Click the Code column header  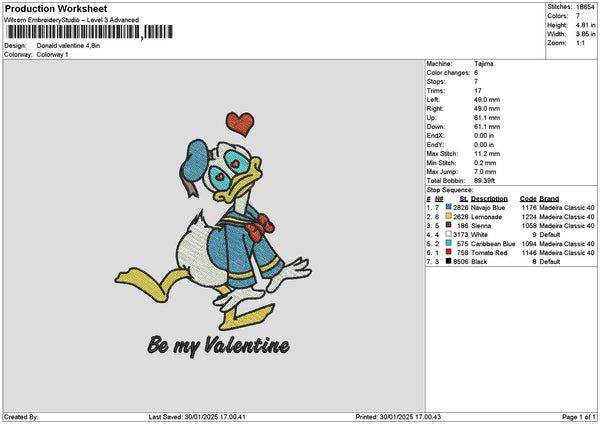click(x=528, y=199)
